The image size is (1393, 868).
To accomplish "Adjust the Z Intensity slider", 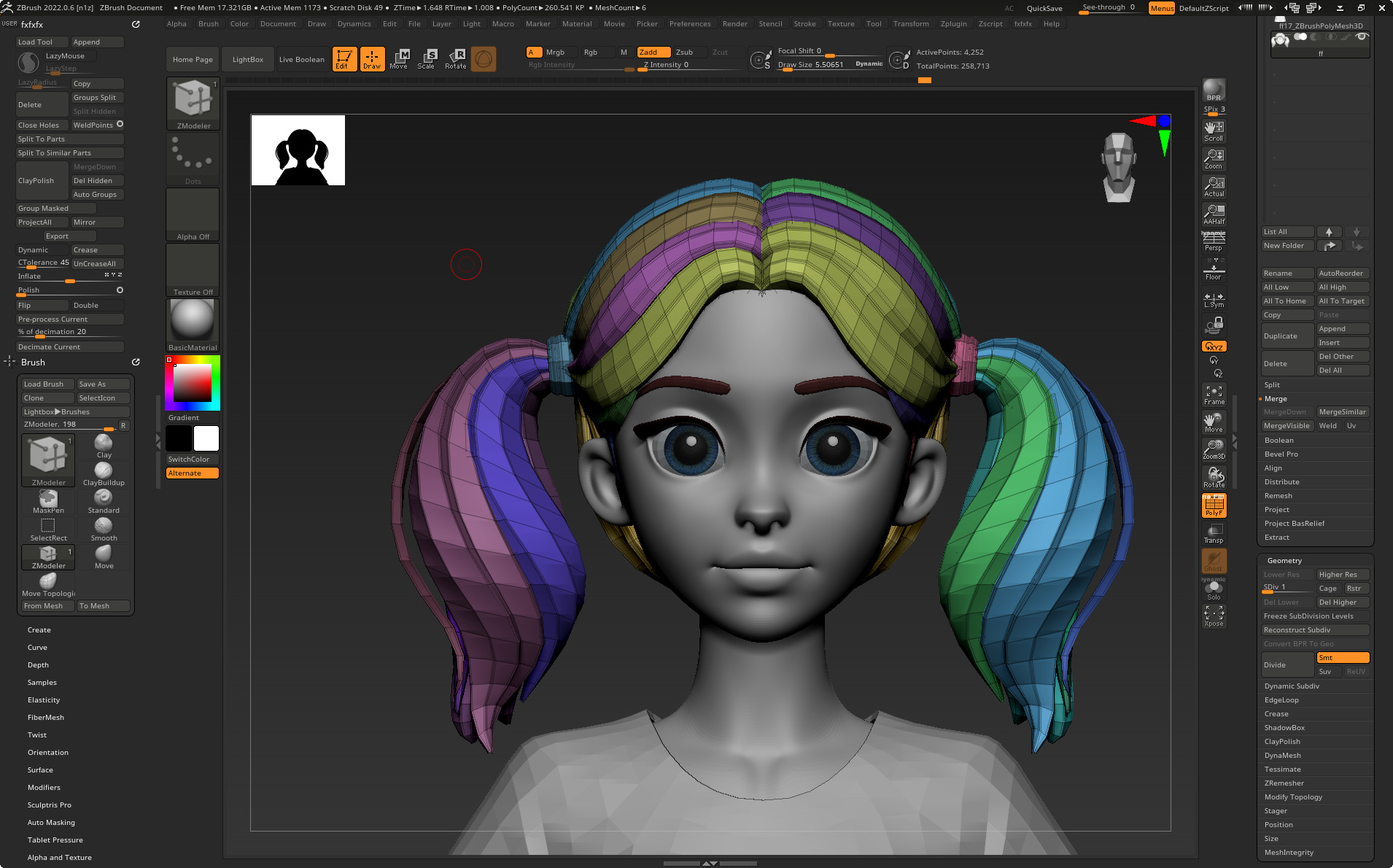I will 689,65.
